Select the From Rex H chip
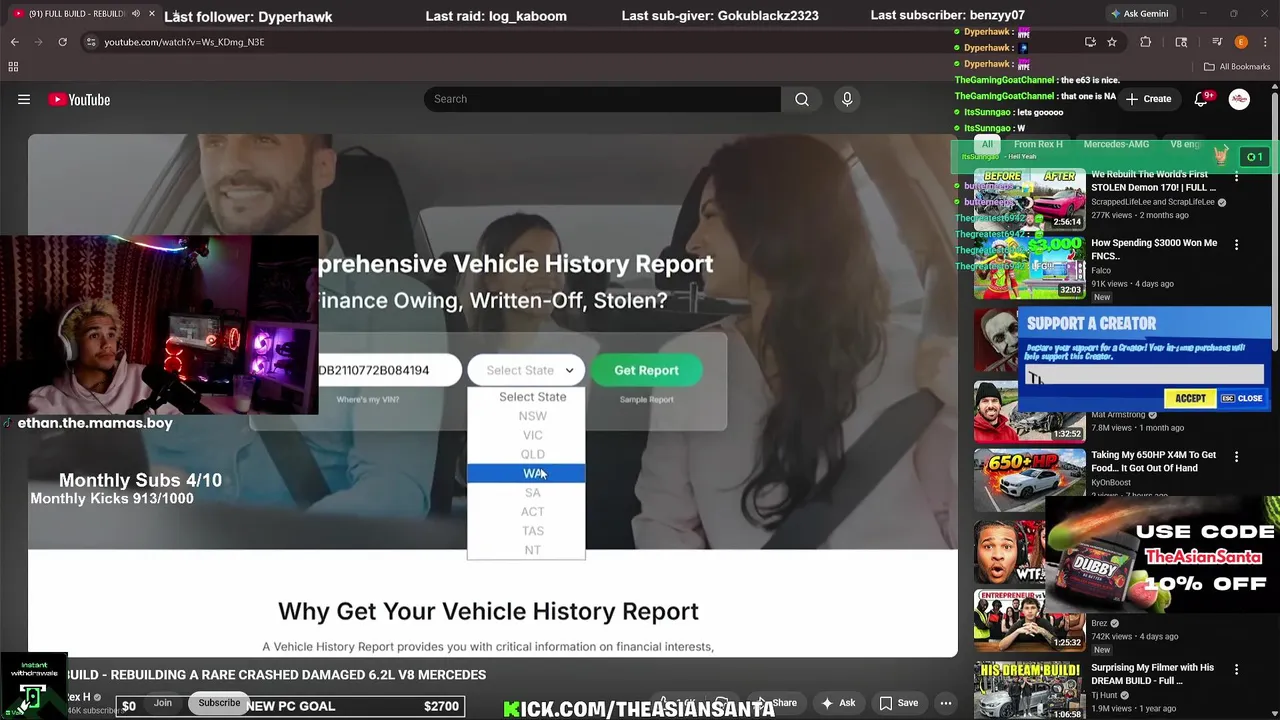Image resolution: width=1280 pixels, height=720 pixels. click(x=1038, y=144)
